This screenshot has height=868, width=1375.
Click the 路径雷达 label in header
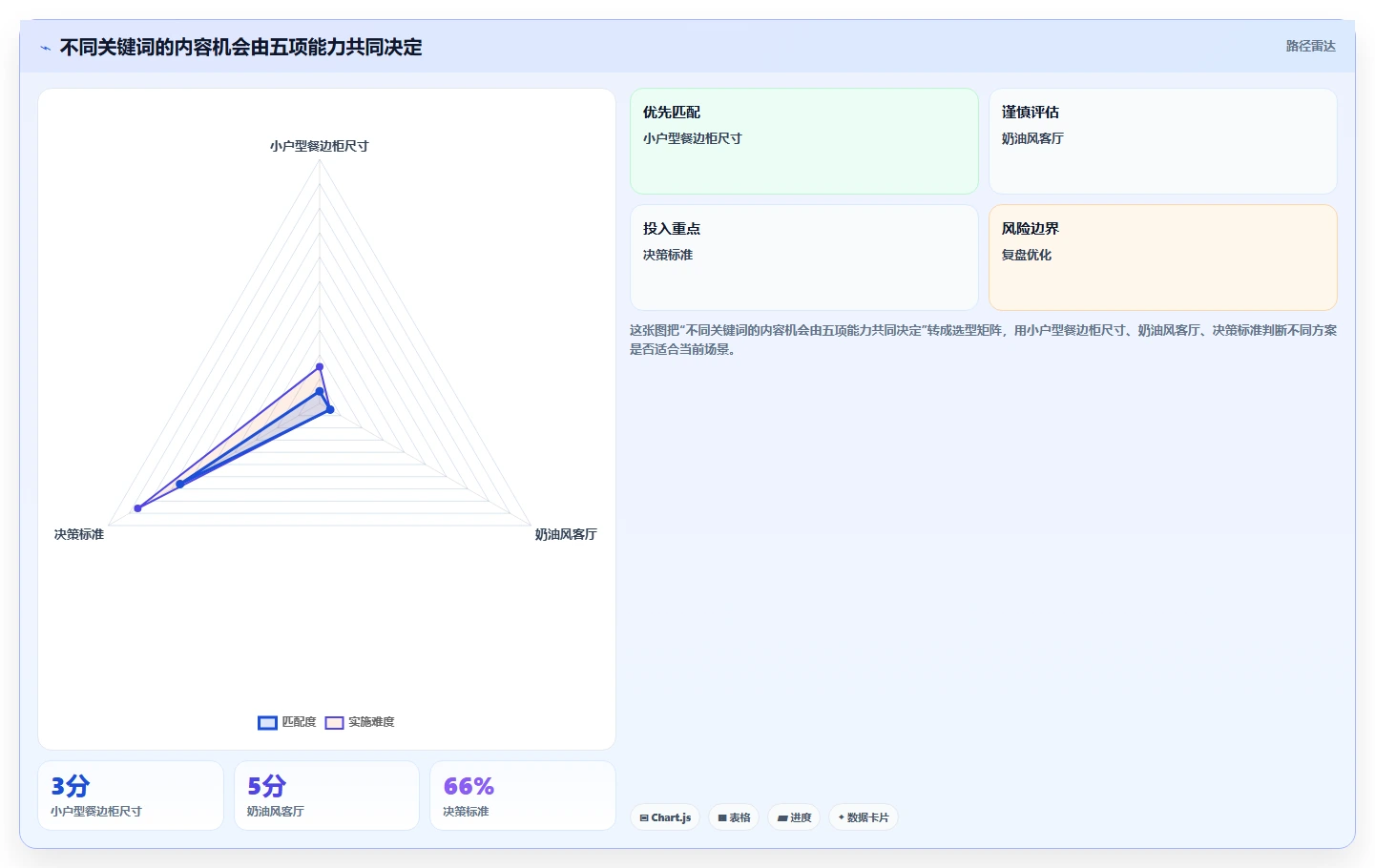click(1310, 46)
